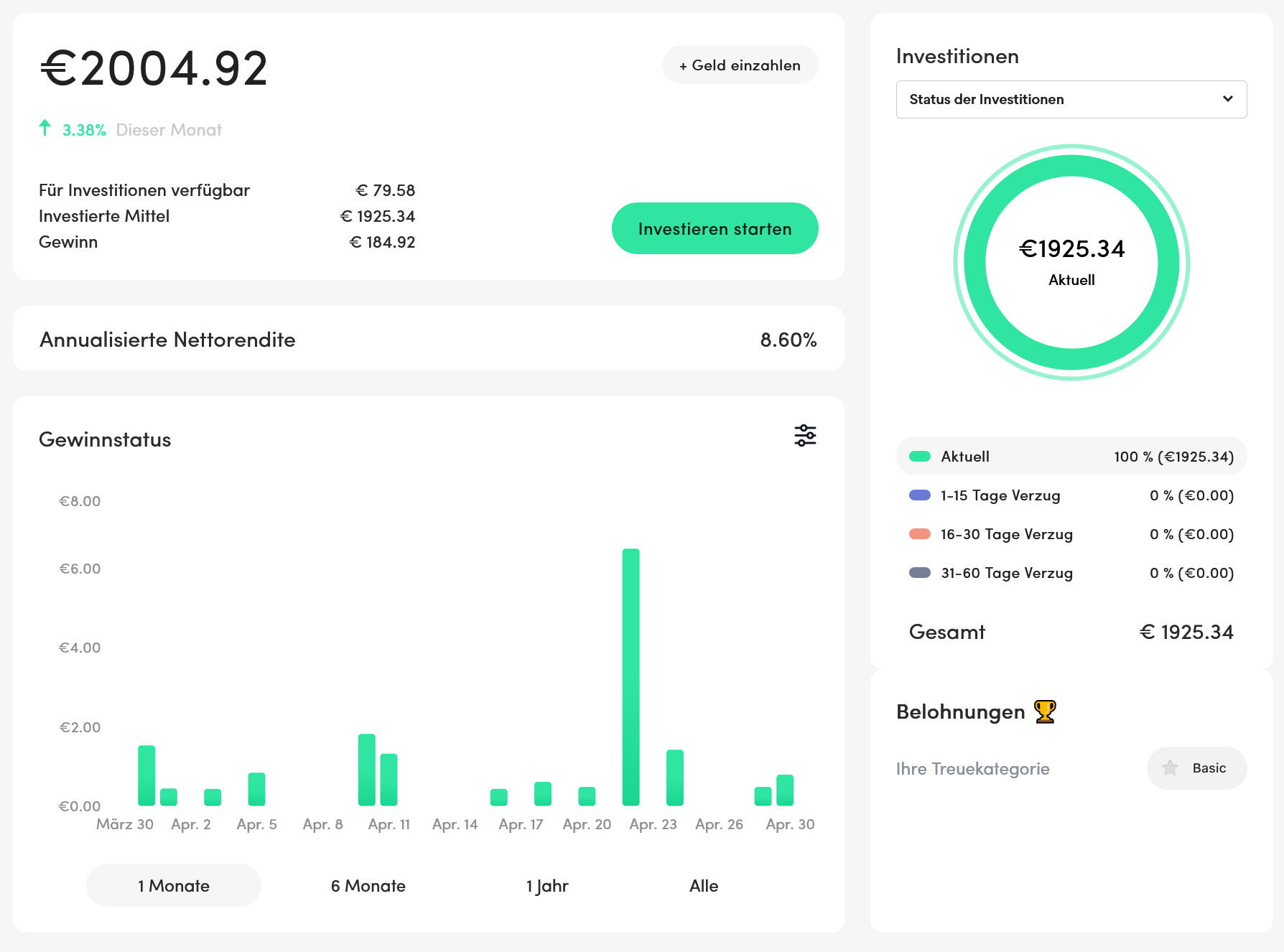Click the Geld einzahlen button
The image size is (1284, 952).
coord(740,65)
